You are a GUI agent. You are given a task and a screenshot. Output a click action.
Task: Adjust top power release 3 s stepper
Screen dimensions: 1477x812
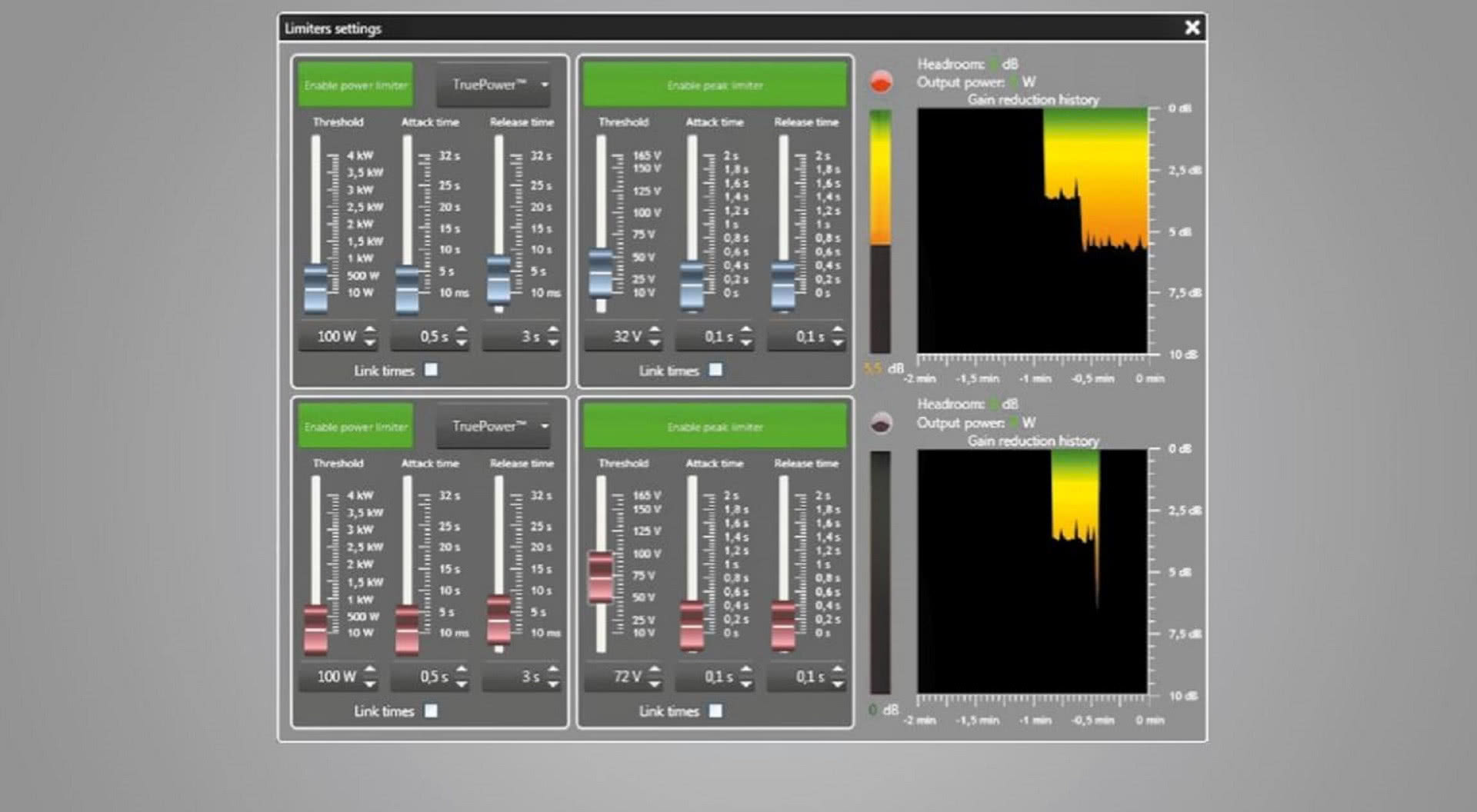coord(553,336)
